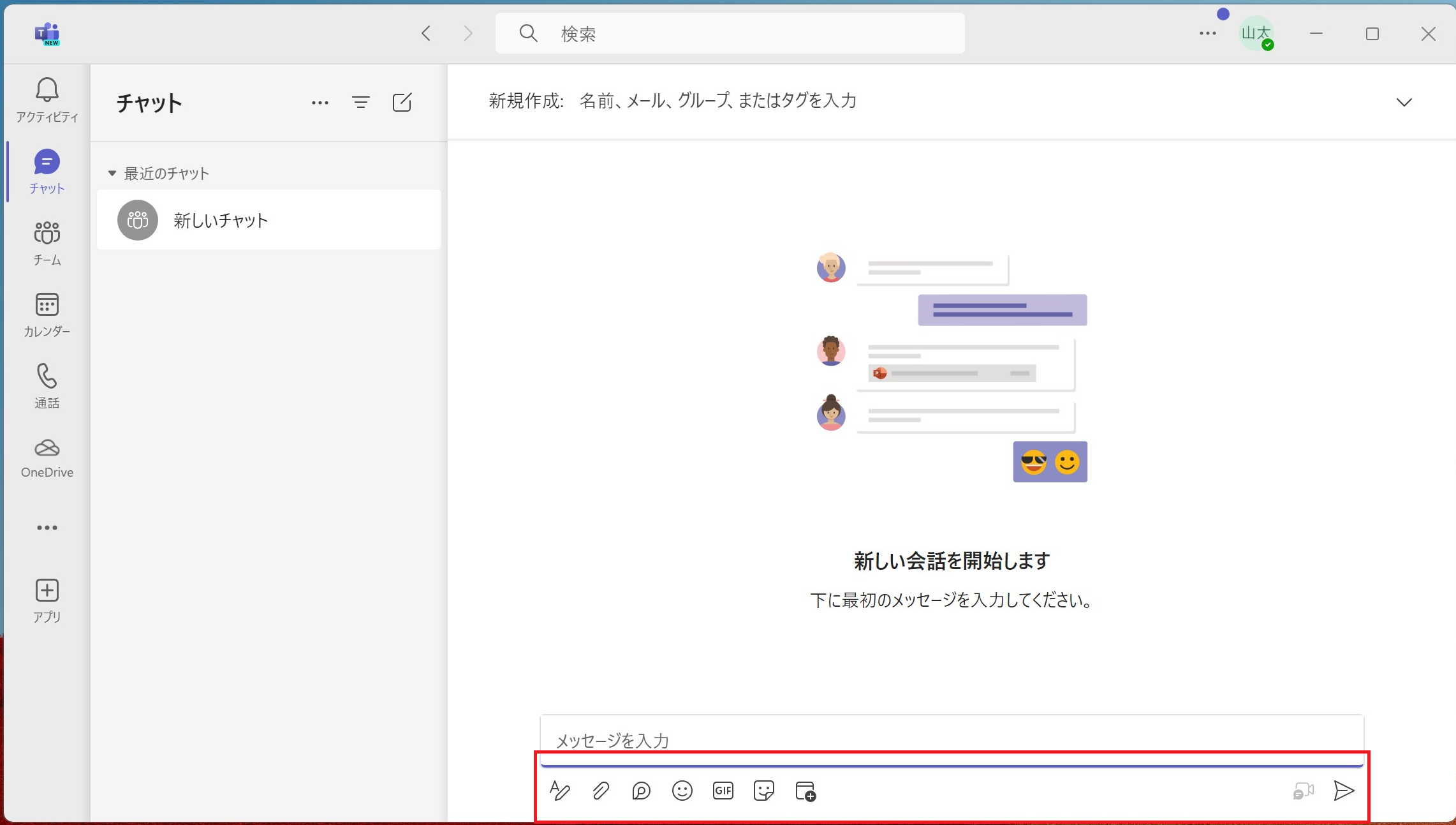Collapse the 最近のチャット section
The image size is (1456, 825).
point(112,174)
